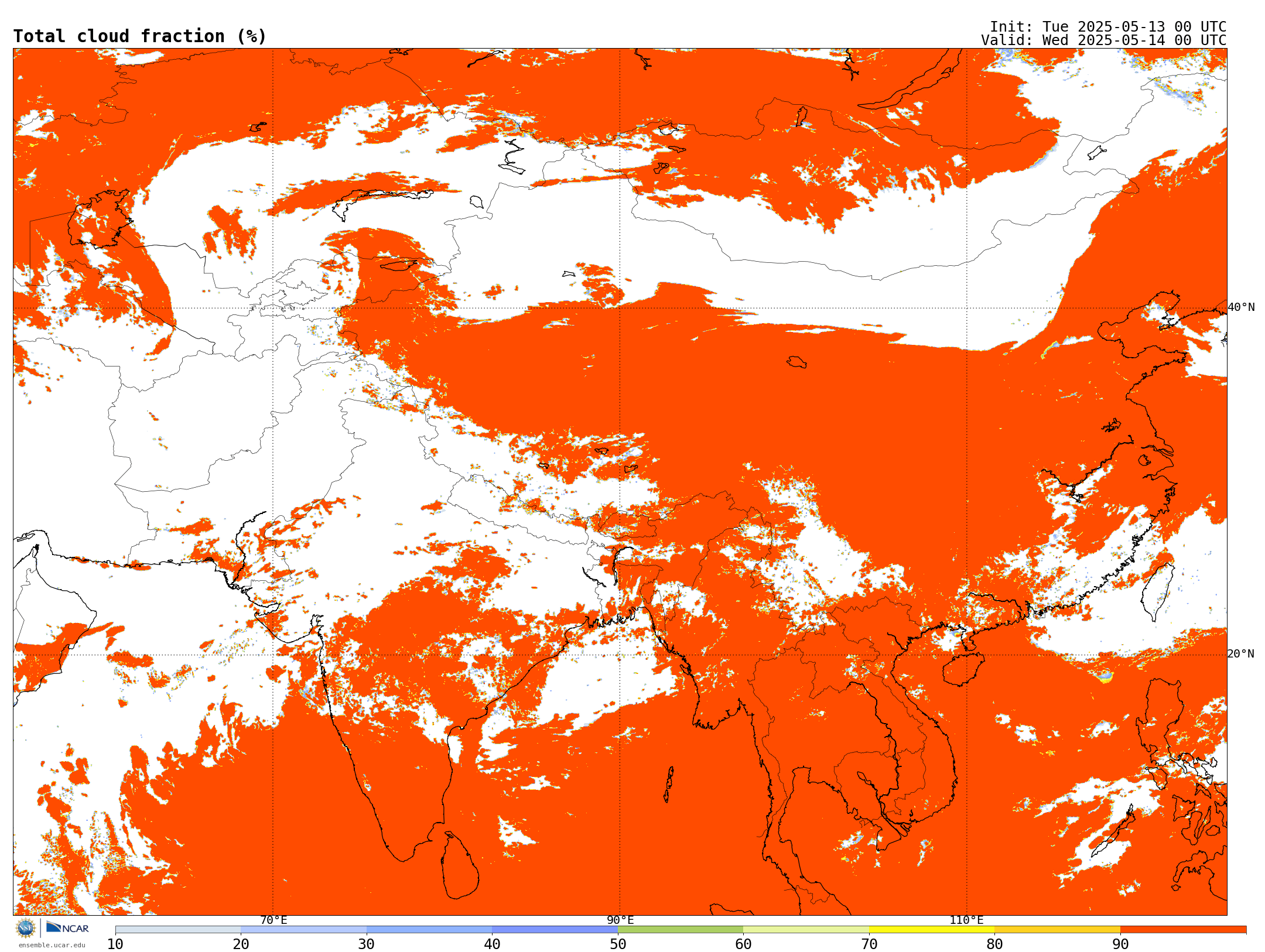Click the colorbar tick label 60

click(x=743, y=944)
